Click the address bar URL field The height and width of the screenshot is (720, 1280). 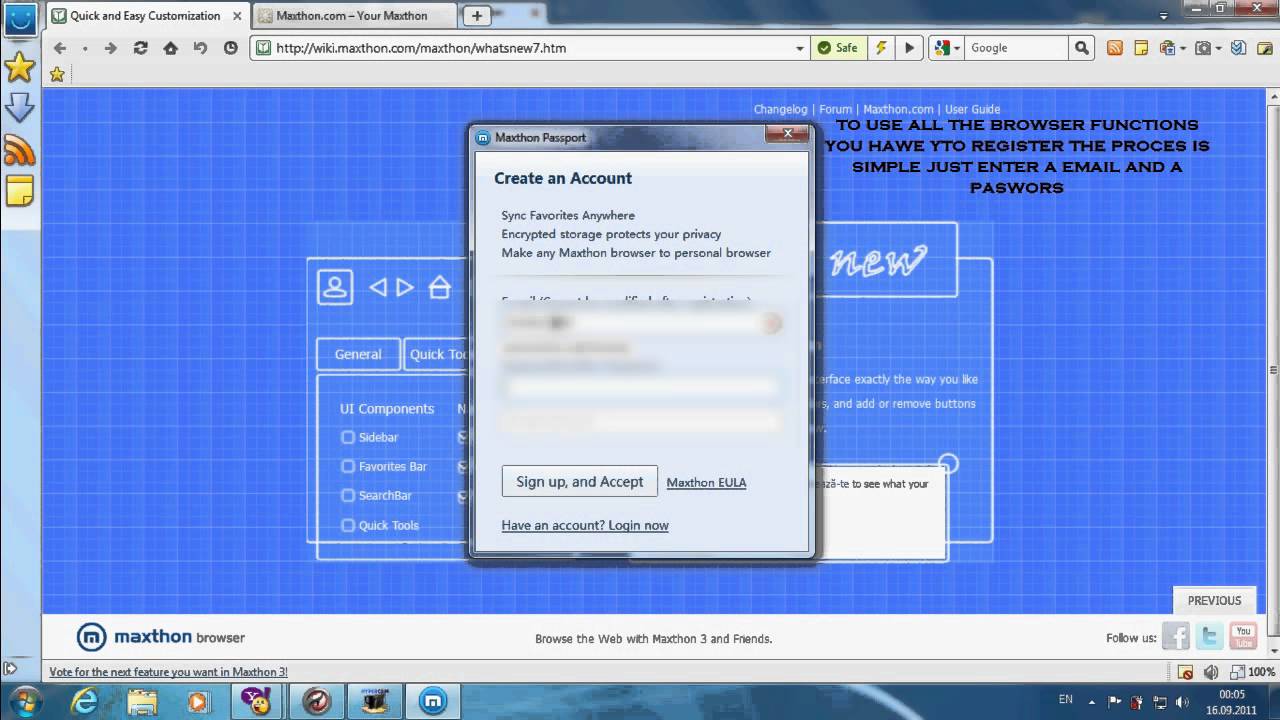(530, 48)
